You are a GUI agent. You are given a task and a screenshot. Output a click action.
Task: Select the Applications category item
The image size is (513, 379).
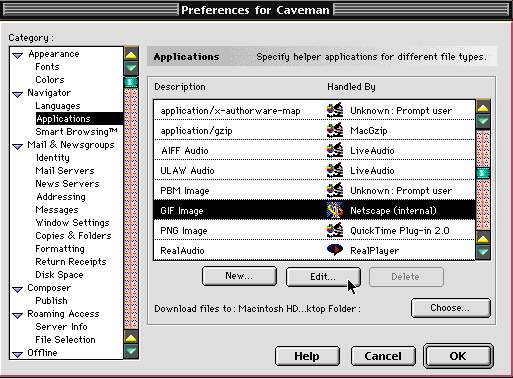79,119
